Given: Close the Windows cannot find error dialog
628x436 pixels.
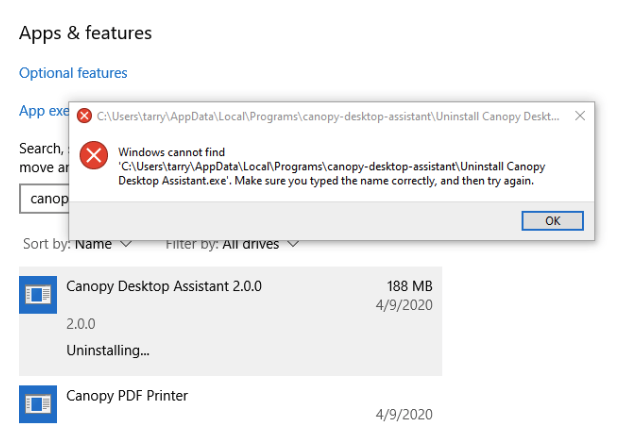Looking at the screenshot, I should click(580, 116).
